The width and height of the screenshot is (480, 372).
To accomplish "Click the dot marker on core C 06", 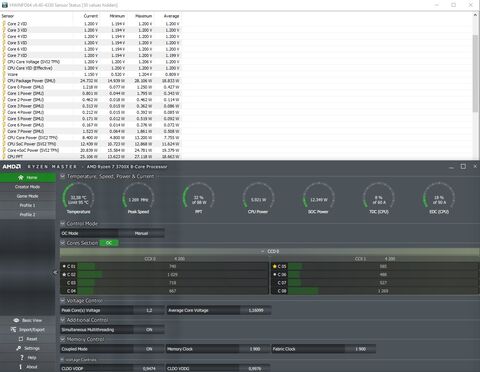I will (275, 275).
